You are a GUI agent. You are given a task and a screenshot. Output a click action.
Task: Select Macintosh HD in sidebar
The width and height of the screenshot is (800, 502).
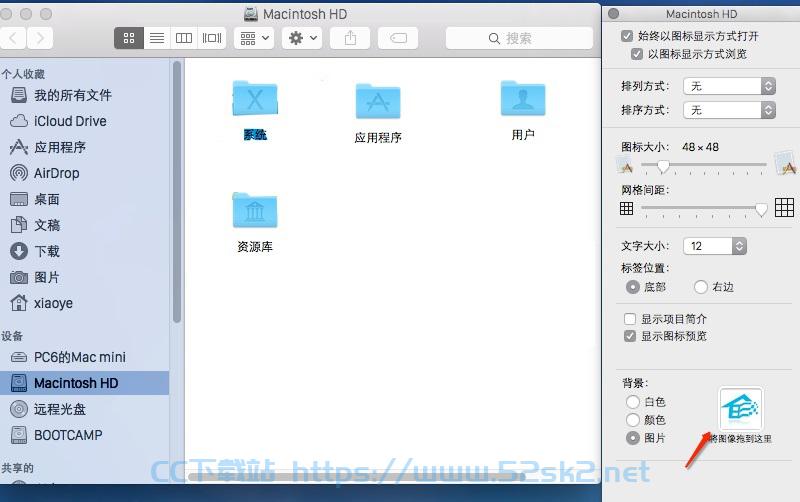[x=84, y=383]
